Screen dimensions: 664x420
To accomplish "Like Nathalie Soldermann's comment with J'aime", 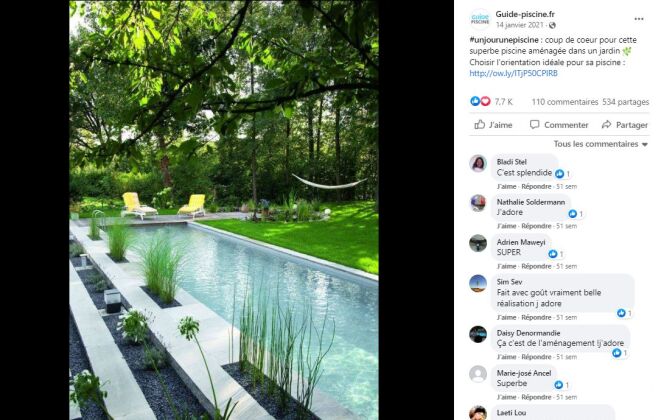I will 506,226.
